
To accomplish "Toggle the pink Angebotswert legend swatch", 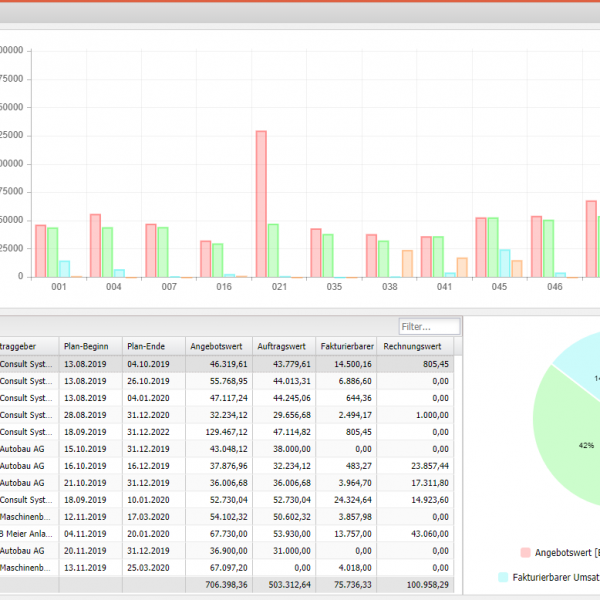I will pyautogui.click(x=526, y=552).
